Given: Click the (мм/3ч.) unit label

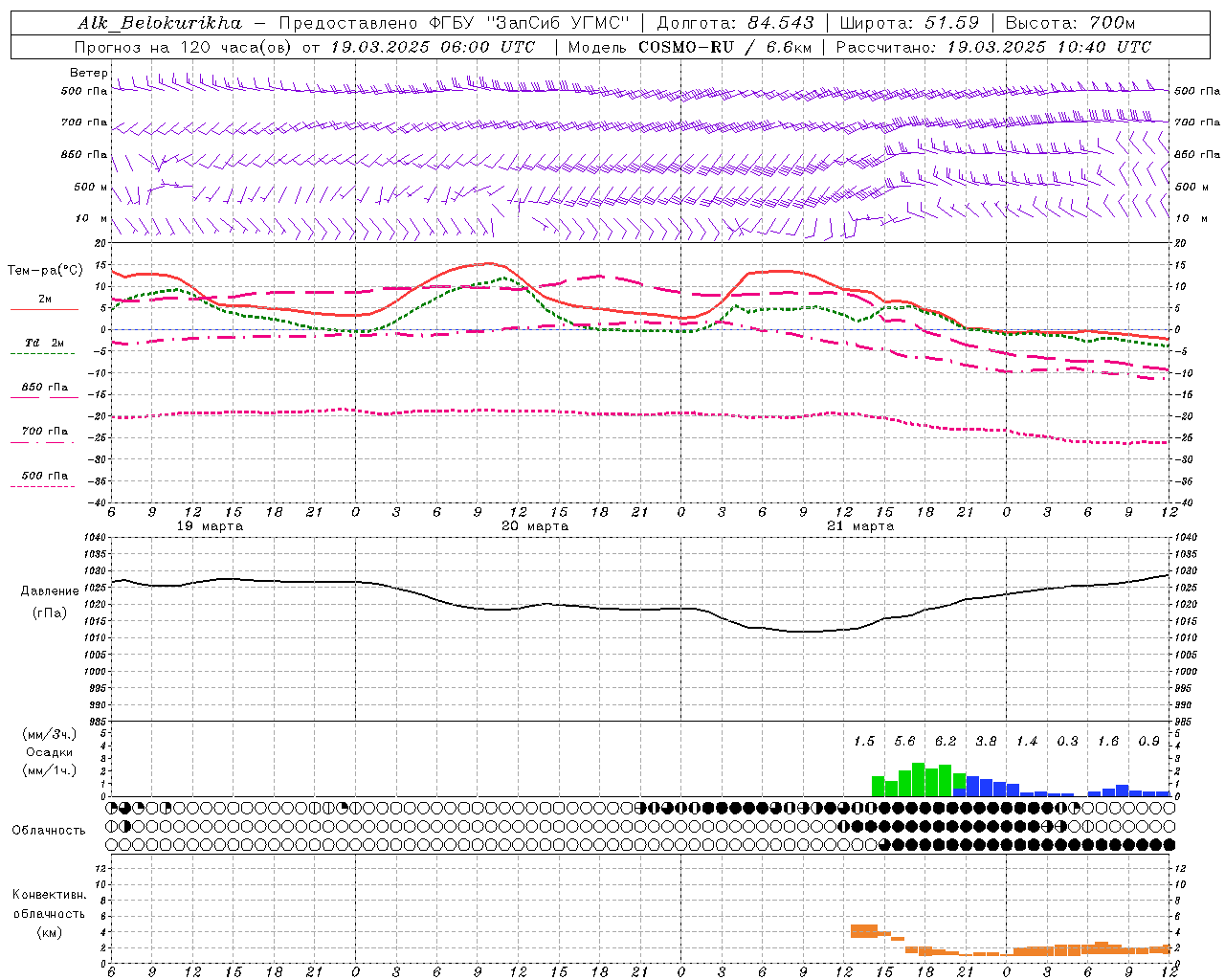Looking at the screenshot, I should tap(49, 734).
